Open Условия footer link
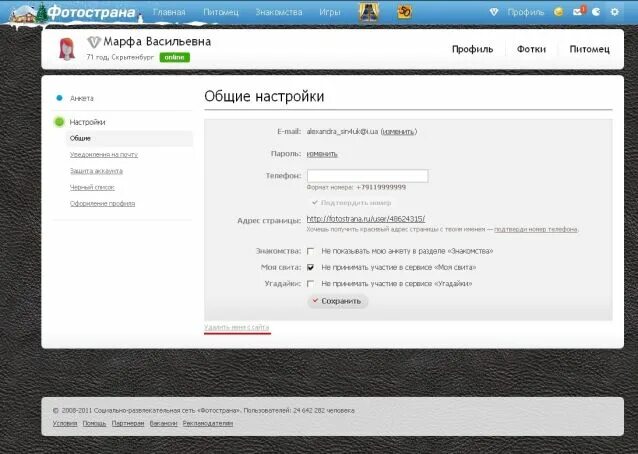Viewport: 638px width, 454px height. (65, 423)
